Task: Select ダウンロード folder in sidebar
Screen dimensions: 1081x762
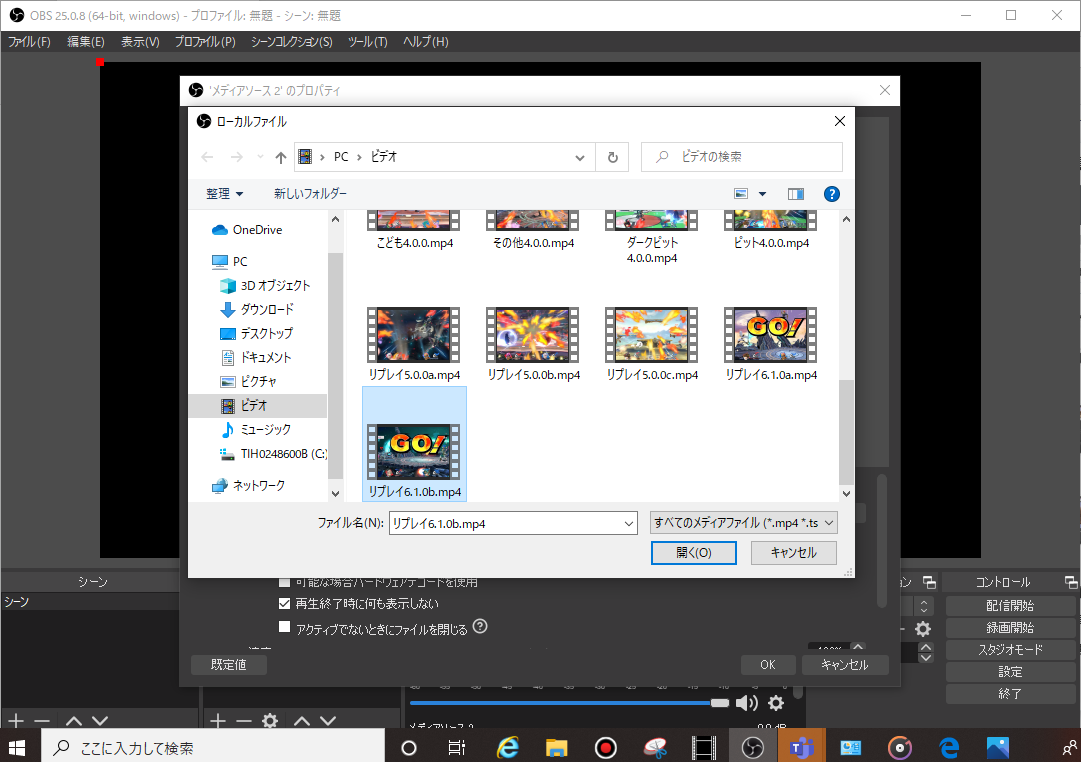Action: point(256,309)
